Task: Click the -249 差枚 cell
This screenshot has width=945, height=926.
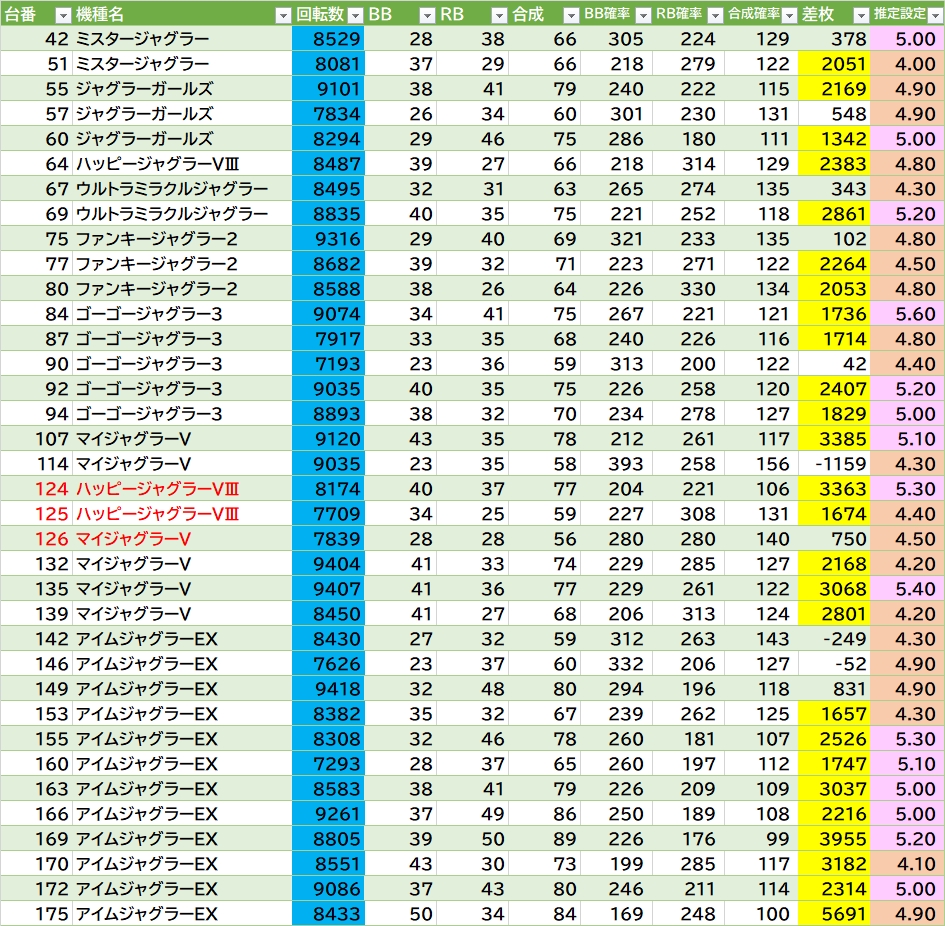Action: 834,639
